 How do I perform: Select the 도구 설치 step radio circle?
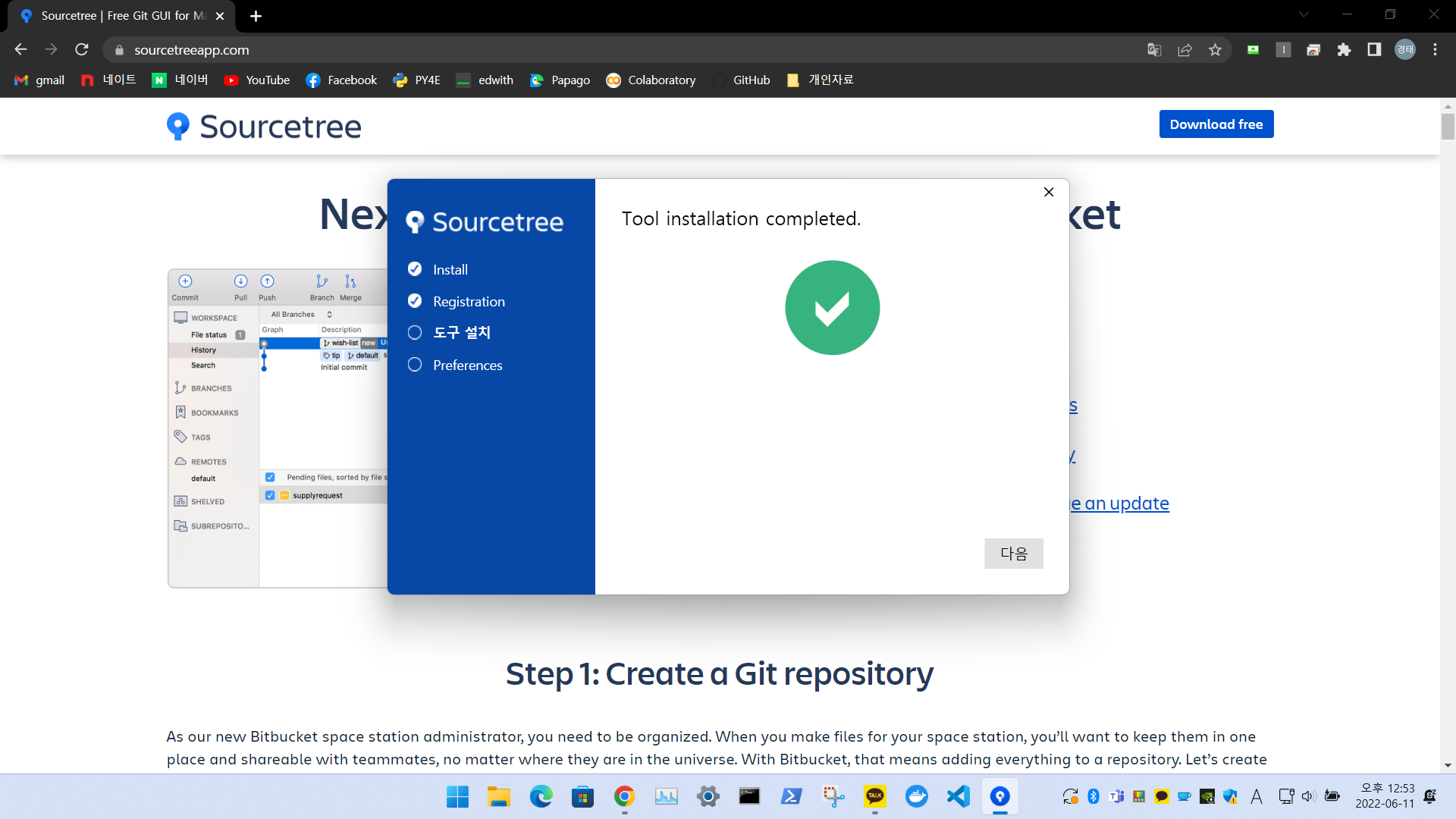pos(415,332)
